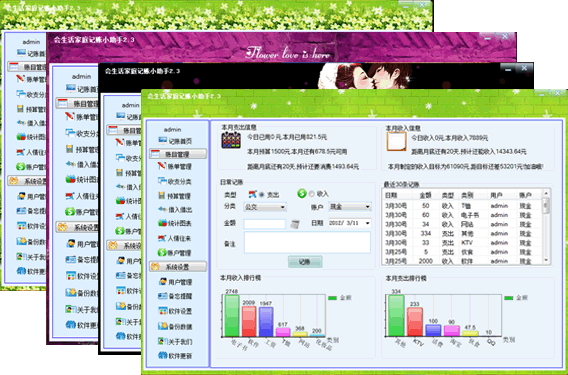Viewport: 568px width, 375px height.
Task: Open 人情往来 icon in the front green window
Action: 162,238
